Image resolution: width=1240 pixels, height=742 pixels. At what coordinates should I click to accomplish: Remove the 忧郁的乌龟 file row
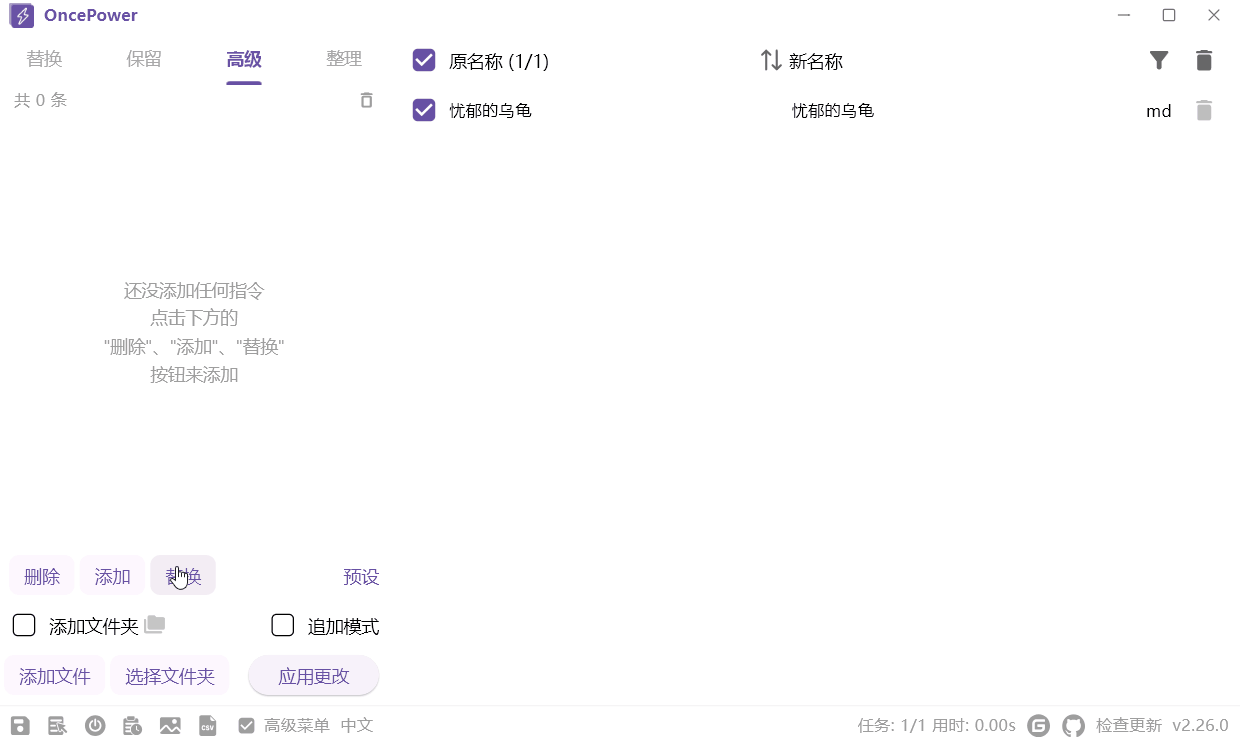pos(1204,111)
